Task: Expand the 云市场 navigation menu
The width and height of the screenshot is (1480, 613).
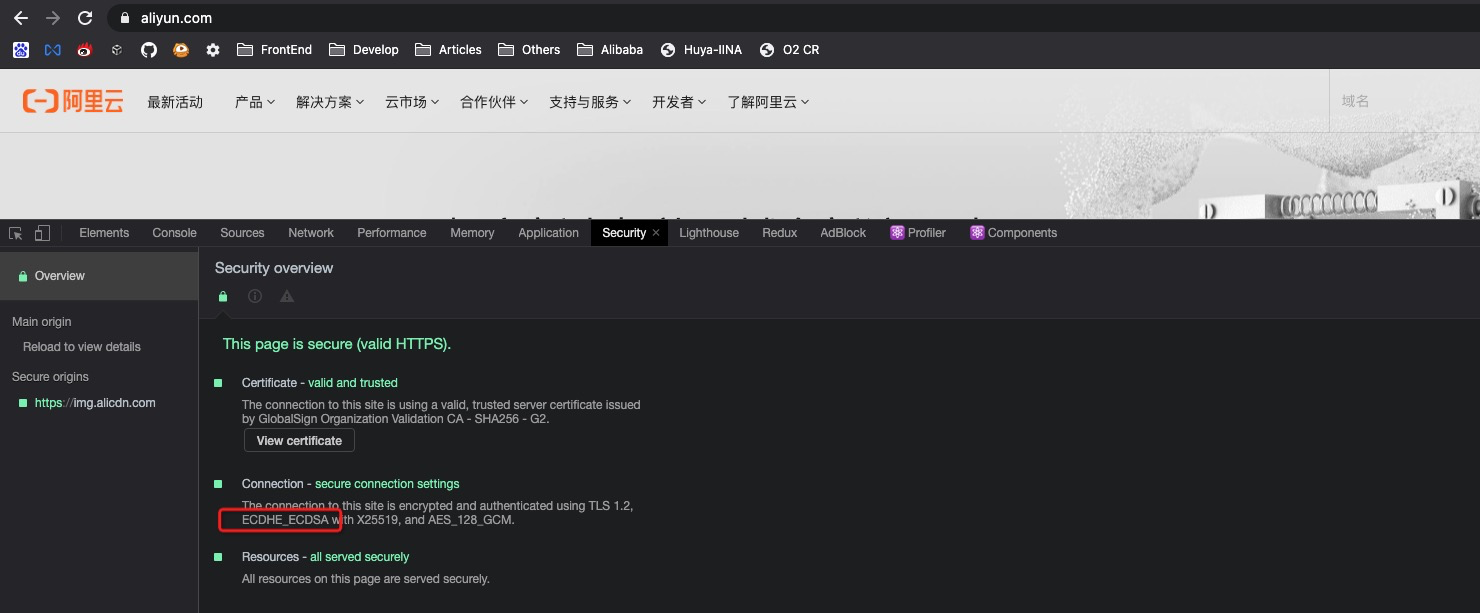Action: [412, 102]
